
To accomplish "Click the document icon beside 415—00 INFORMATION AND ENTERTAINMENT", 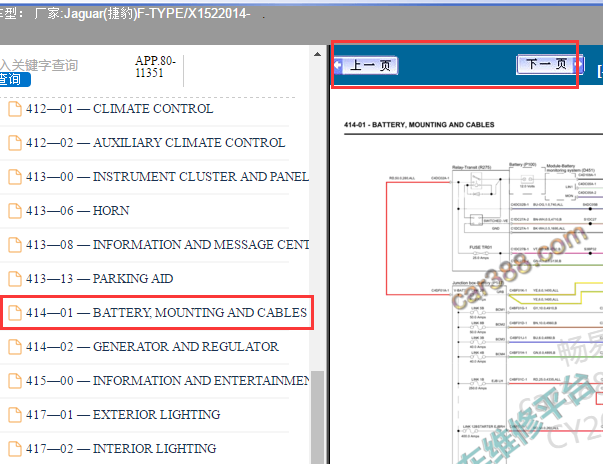I will pos(15,381).
